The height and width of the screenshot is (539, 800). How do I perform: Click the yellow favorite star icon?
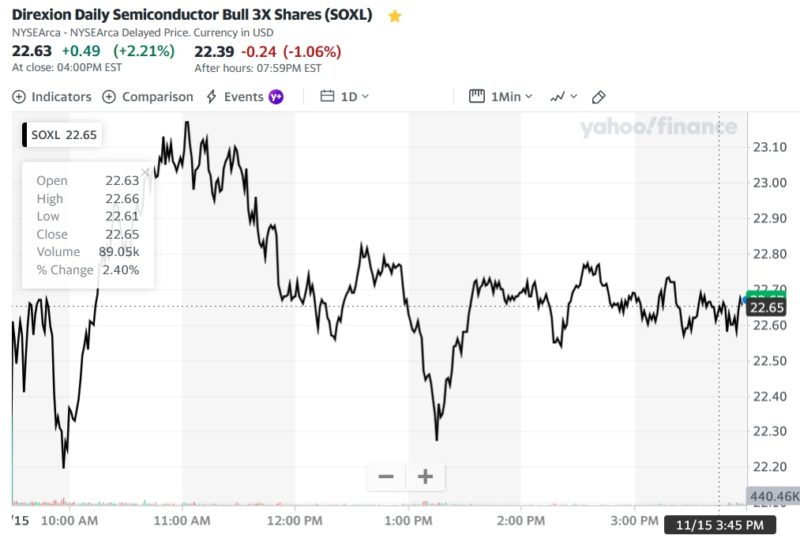coord(395,17)
